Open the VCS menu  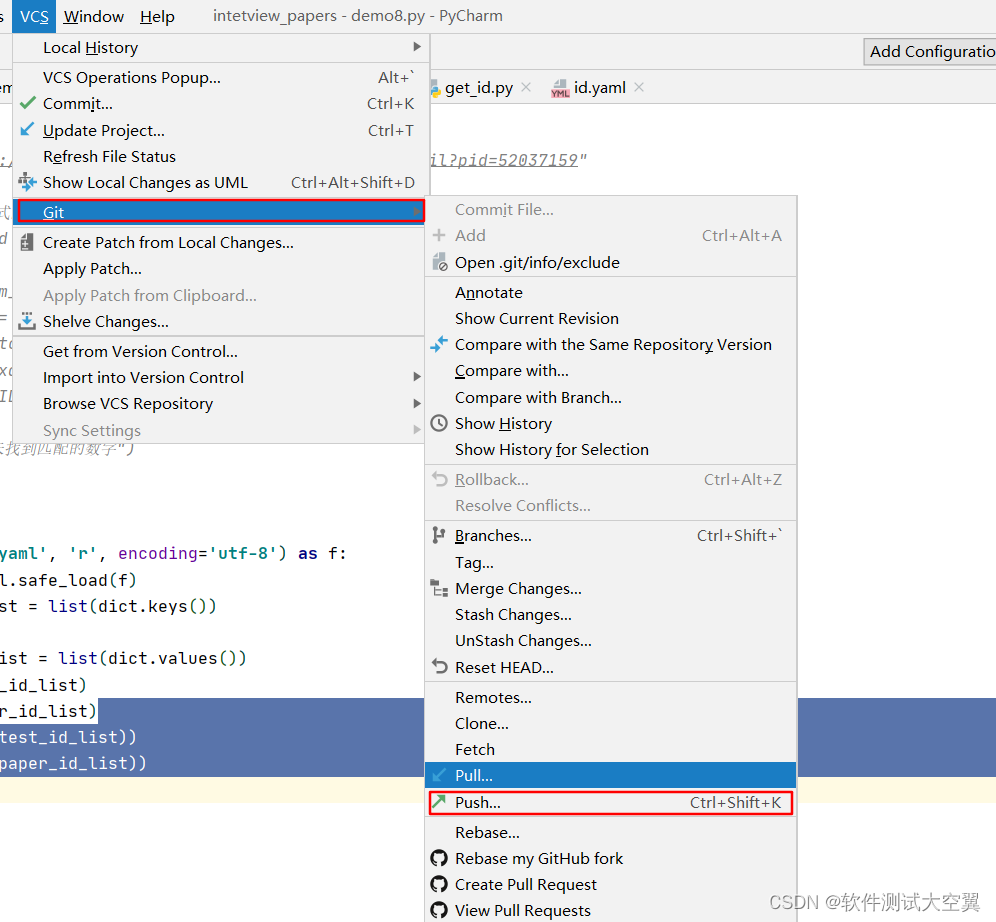pos(34,16)
